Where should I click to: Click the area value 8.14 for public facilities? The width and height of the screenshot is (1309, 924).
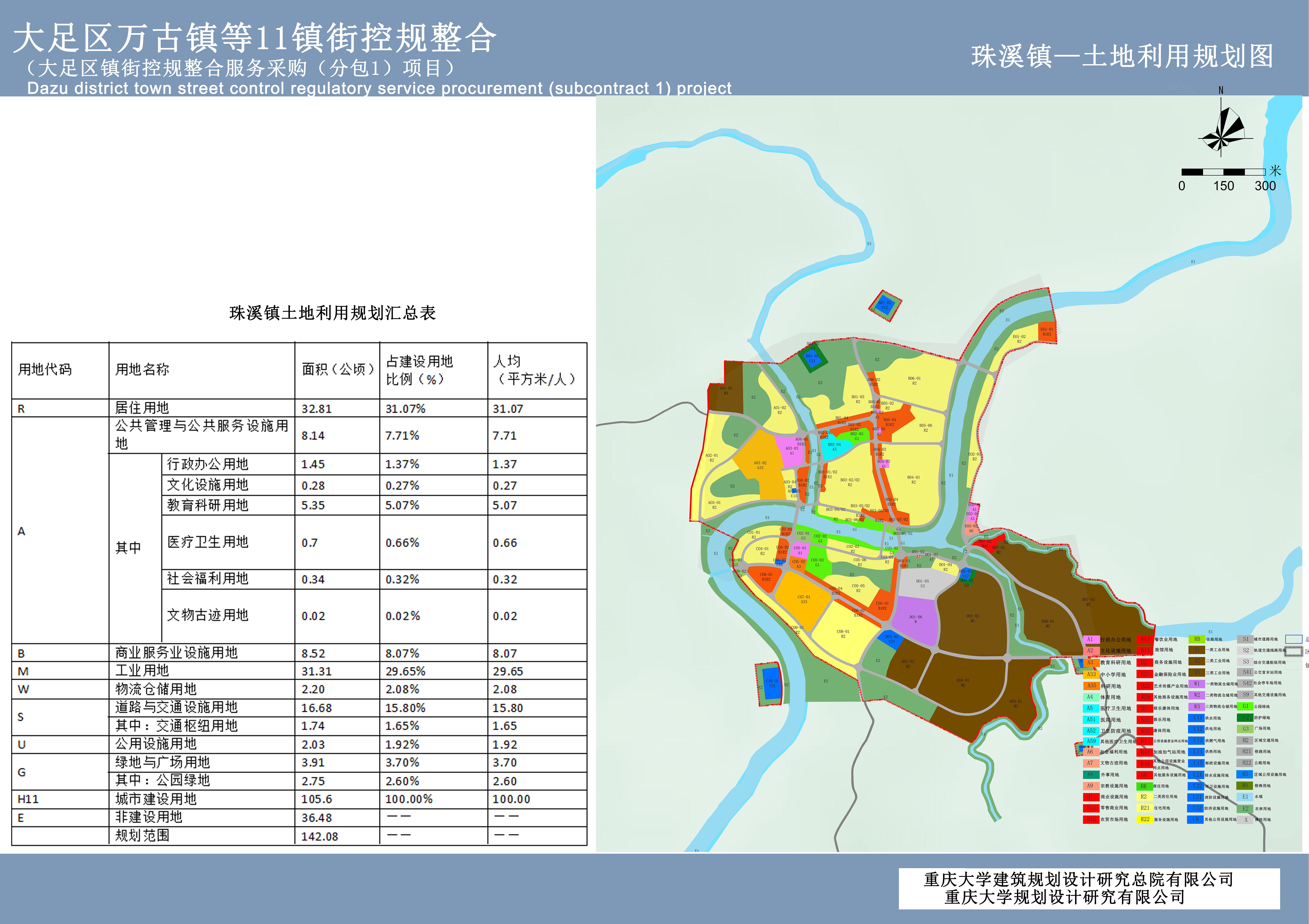coord(313,435)
